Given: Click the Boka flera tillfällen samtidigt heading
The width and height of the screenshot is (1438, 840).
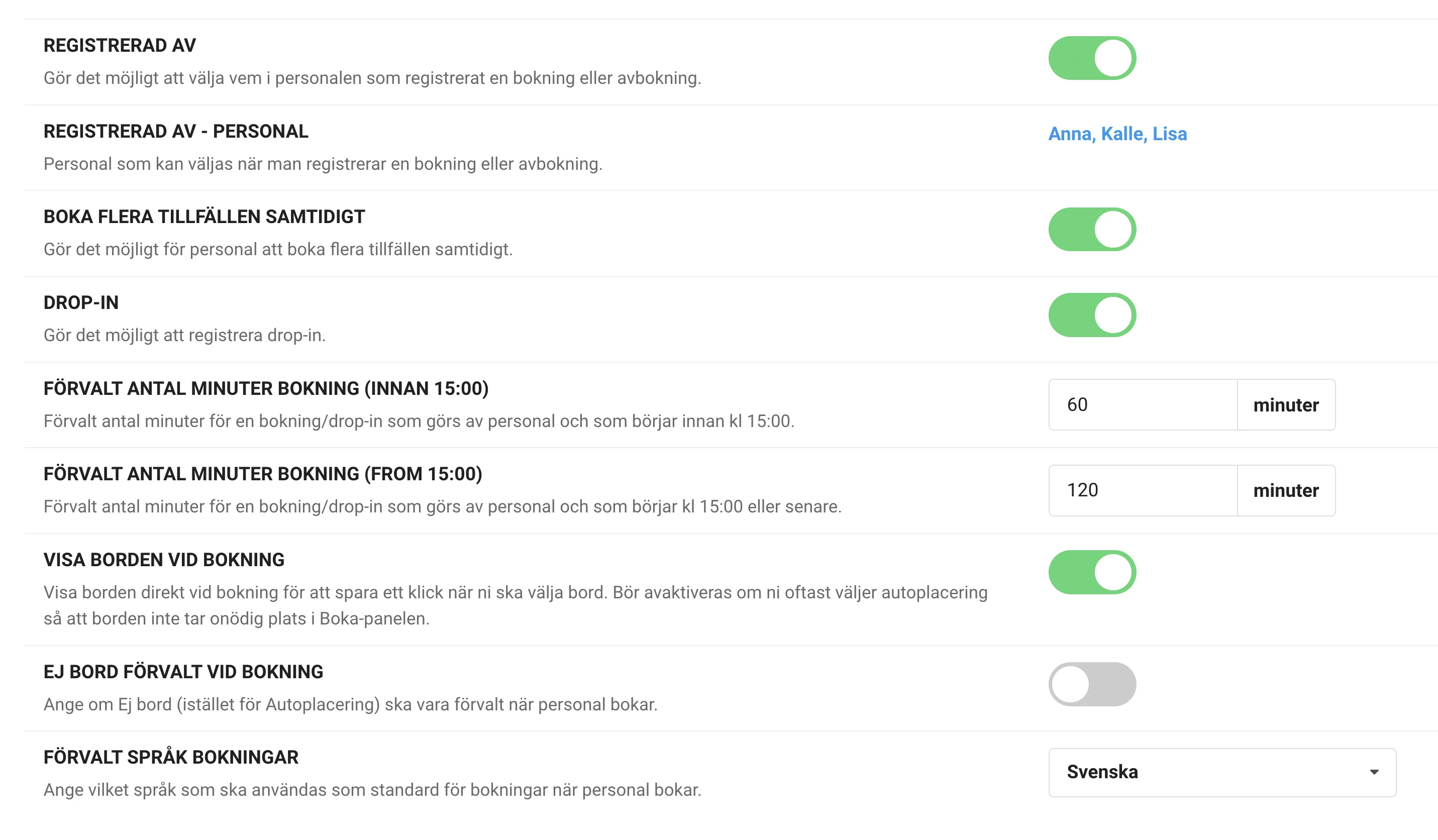Looking at the screenshot, I should pos(203,217).
